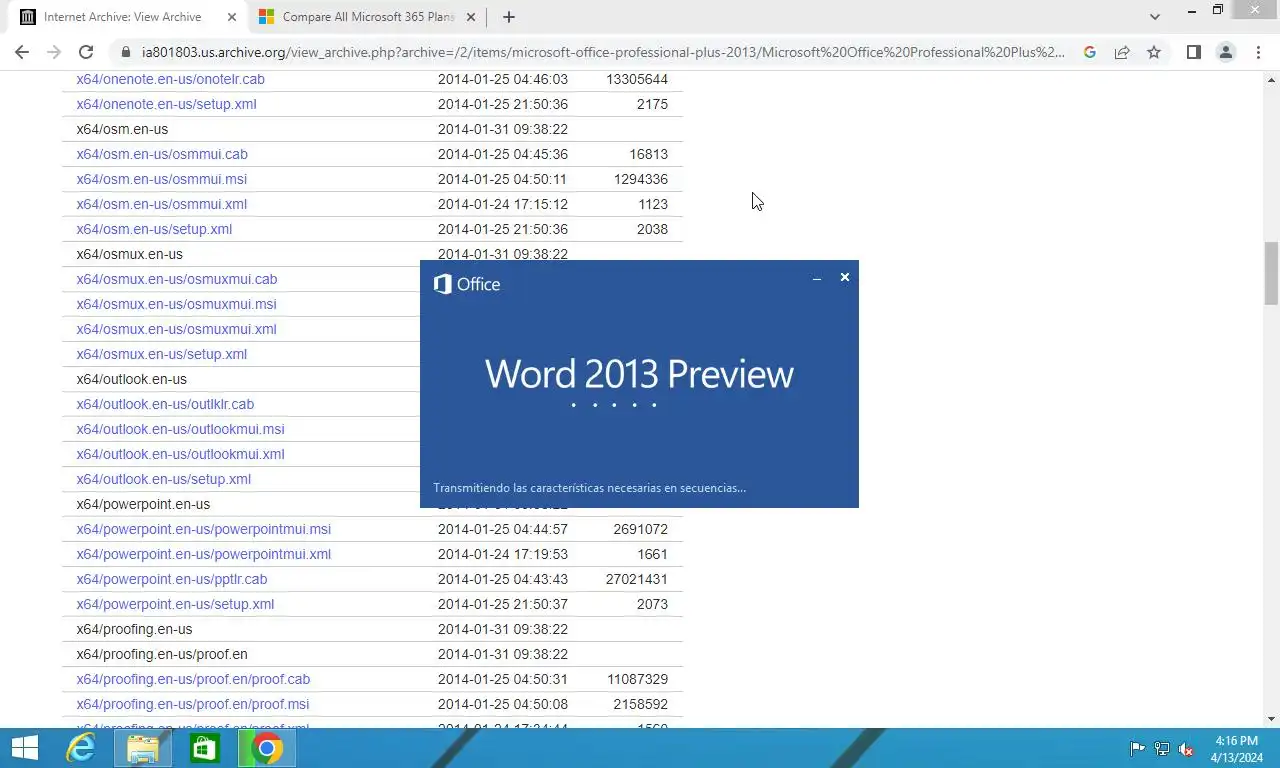Switch to Compare All Microsoft 365 Plans tab

point(367,17)
